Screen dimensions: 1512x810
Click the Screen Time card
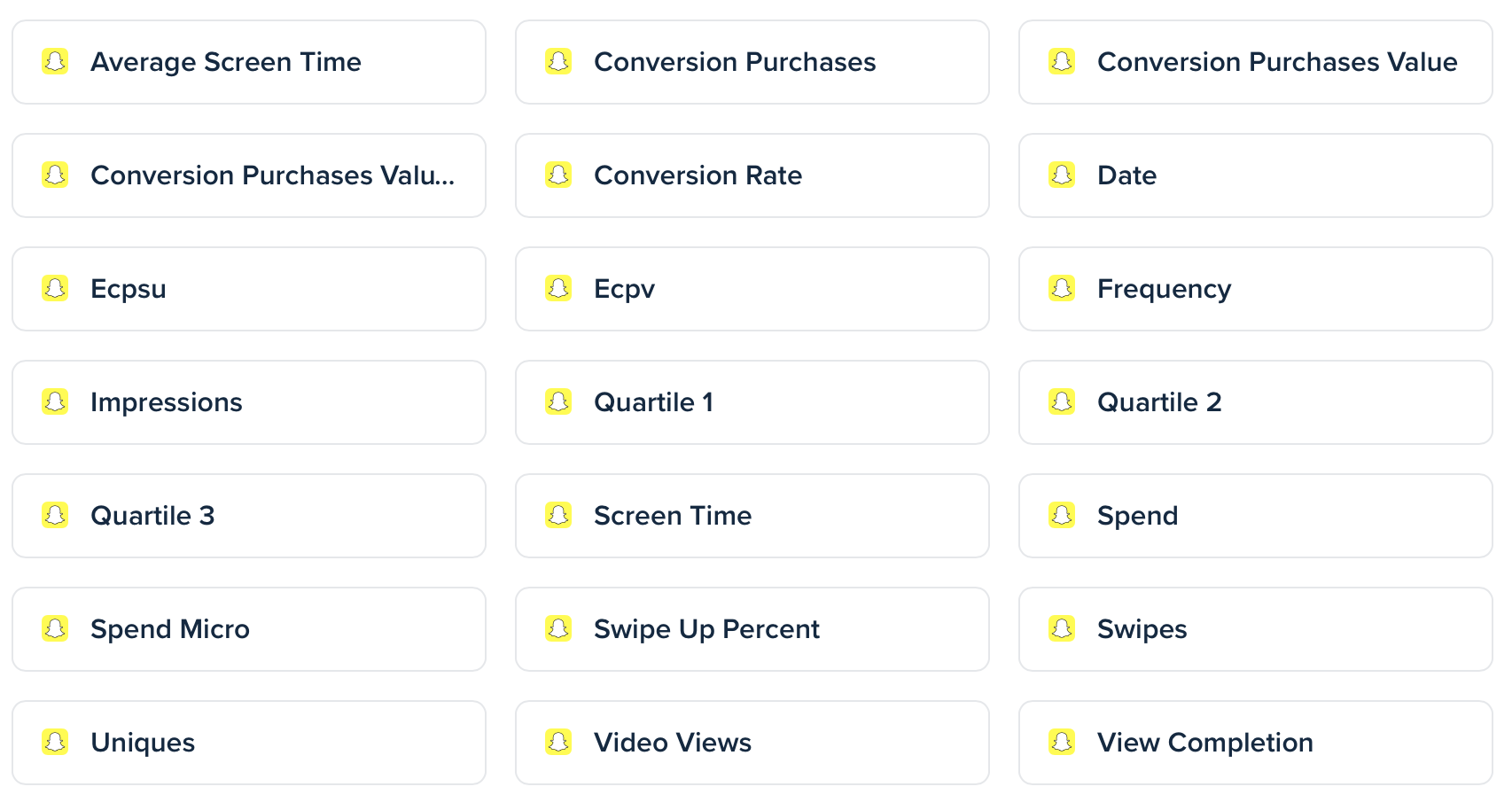point(752,516)
